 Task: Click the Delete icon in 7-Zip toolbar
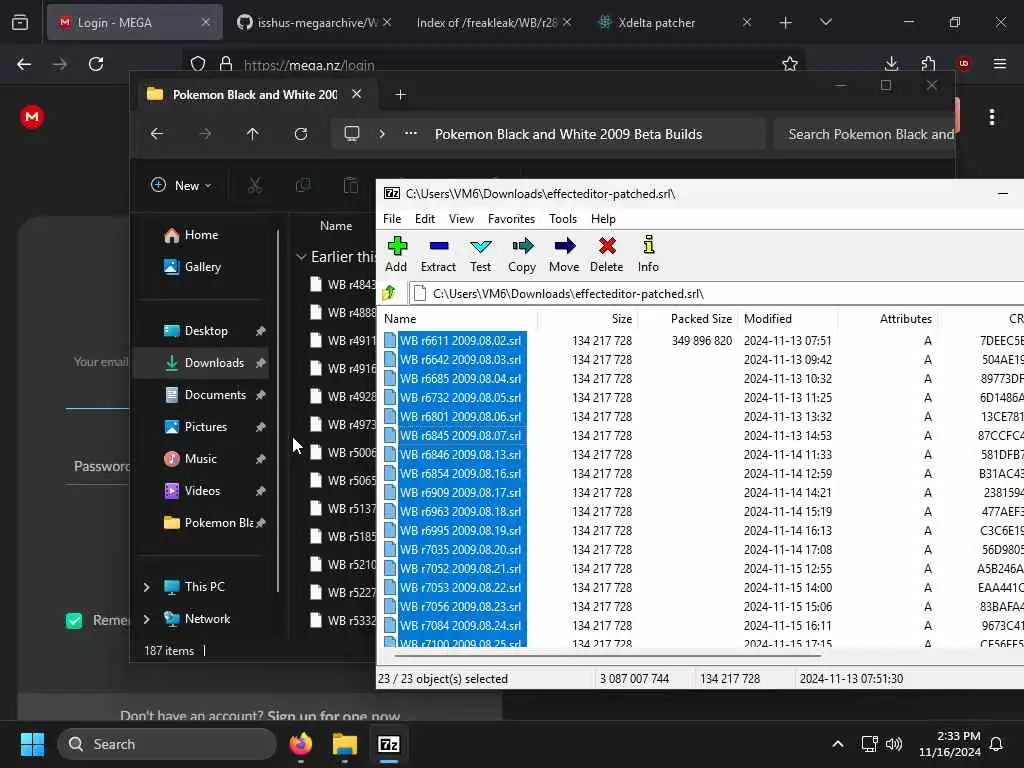[607, 246]
